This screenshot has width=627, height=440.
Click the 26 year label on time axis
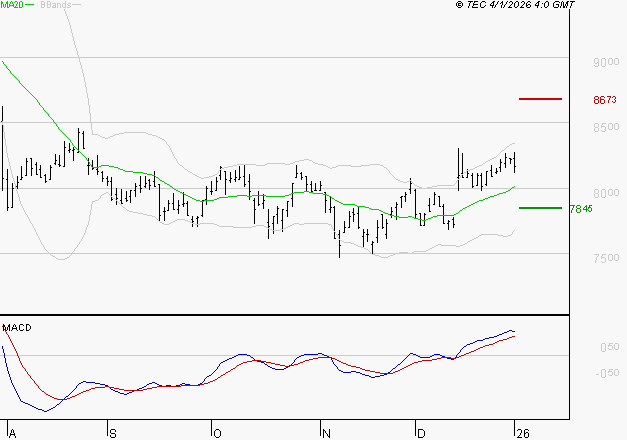(x=523, y=434)
